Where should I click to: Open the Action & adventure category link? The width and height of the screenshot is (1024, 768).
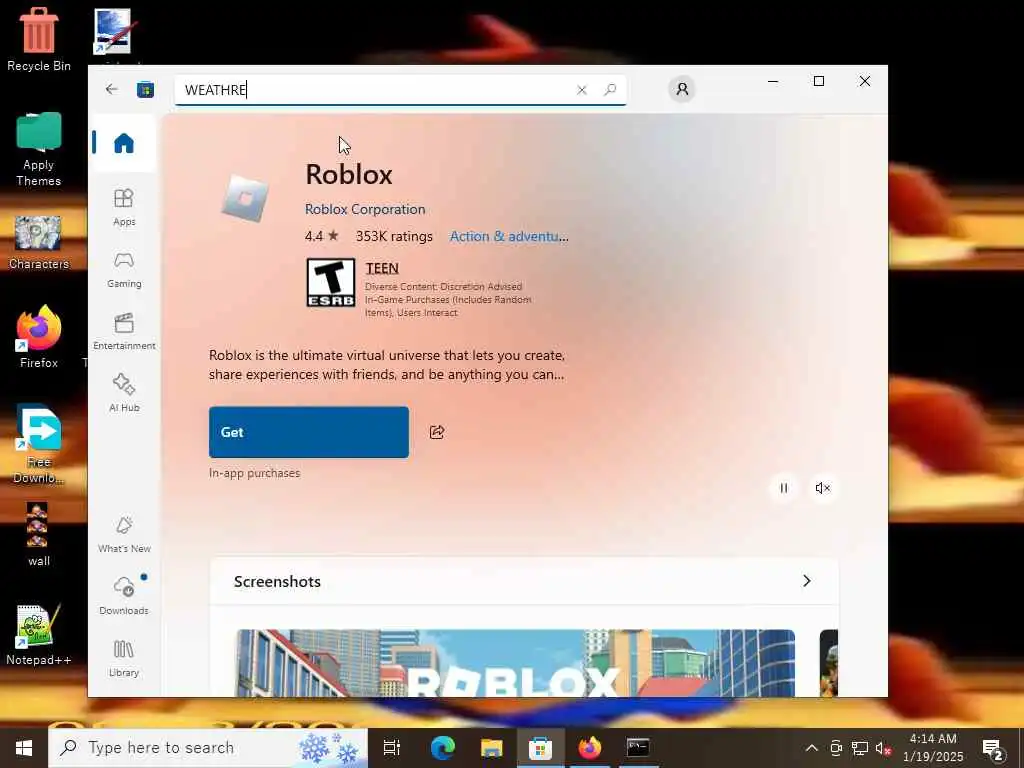(509, 236)
